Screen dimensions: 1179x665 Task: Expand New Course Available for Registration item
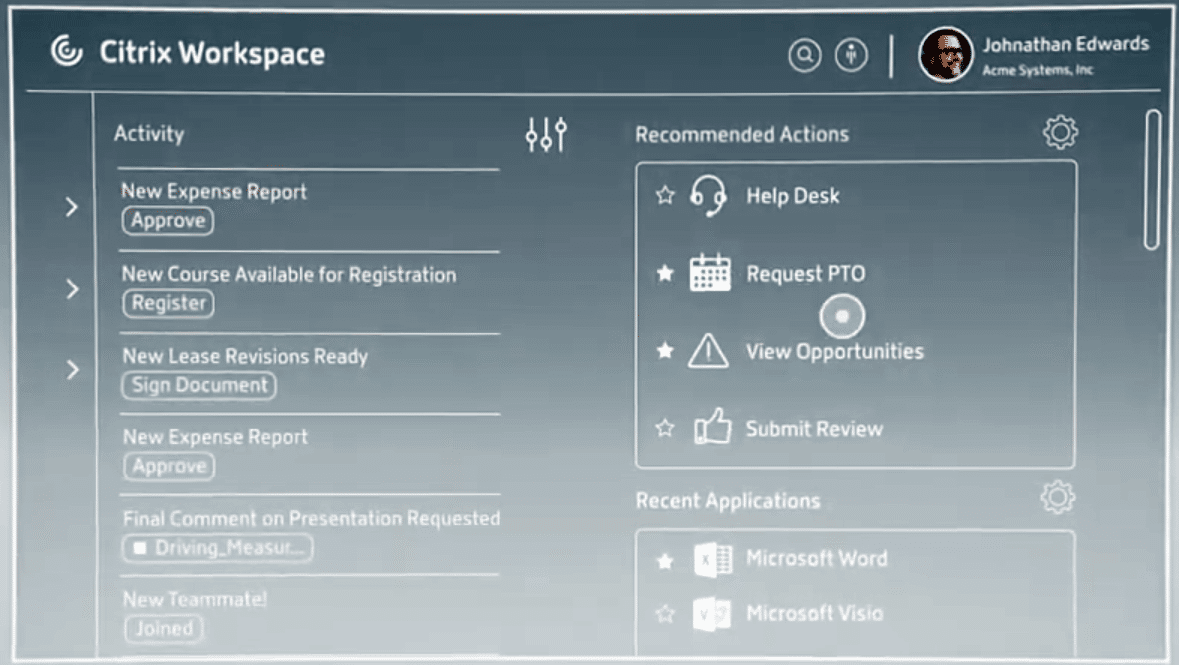point(72,289)
